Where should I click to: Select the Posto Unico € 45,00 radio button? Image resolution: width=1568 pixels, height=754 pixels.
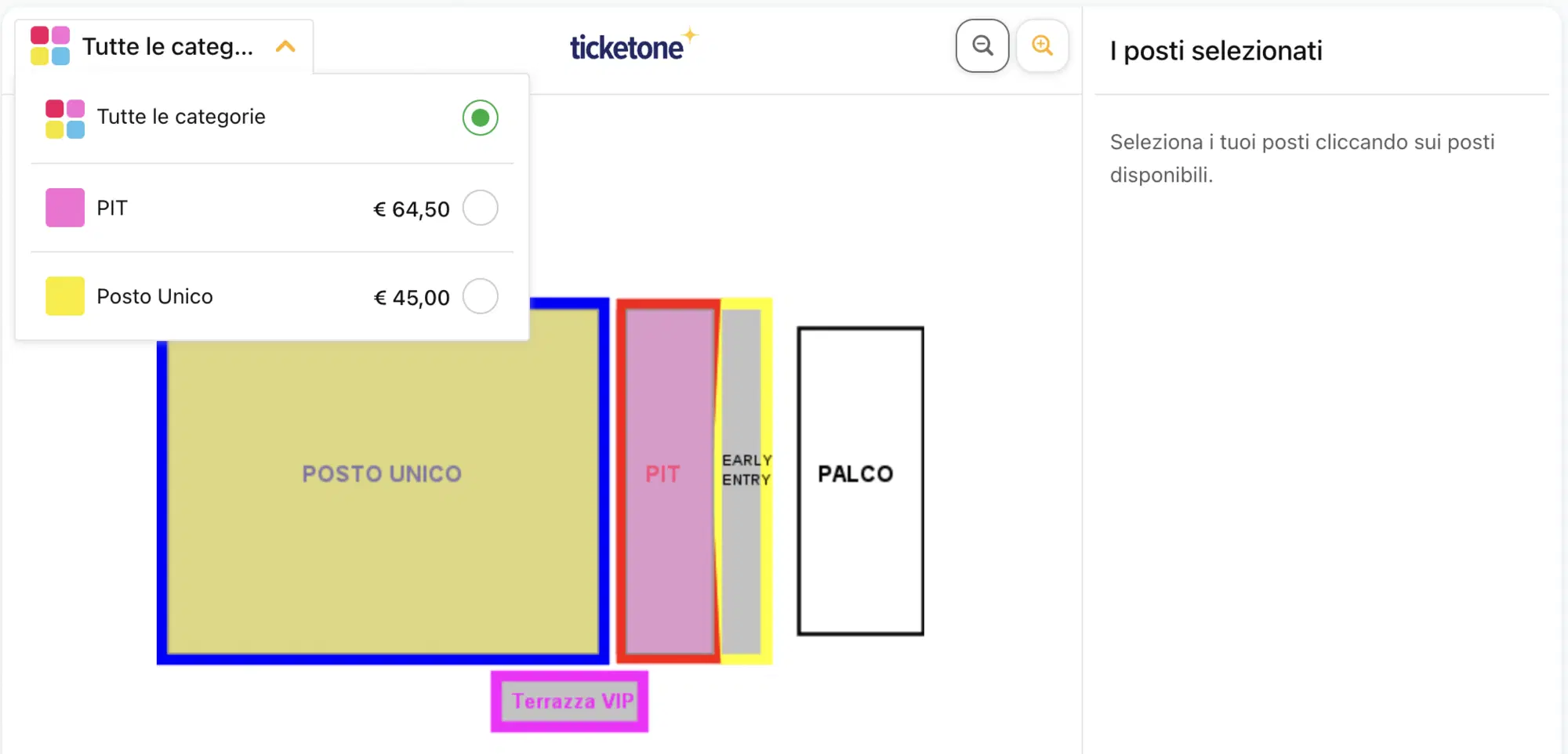480,297
